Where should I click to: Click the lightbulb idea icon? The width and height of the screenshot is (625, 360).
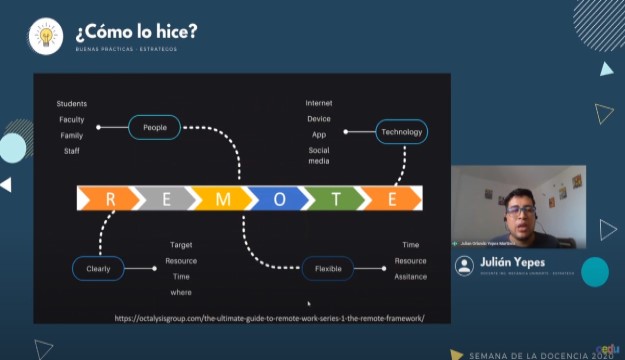pyautogui.click(x=46, y=36)
